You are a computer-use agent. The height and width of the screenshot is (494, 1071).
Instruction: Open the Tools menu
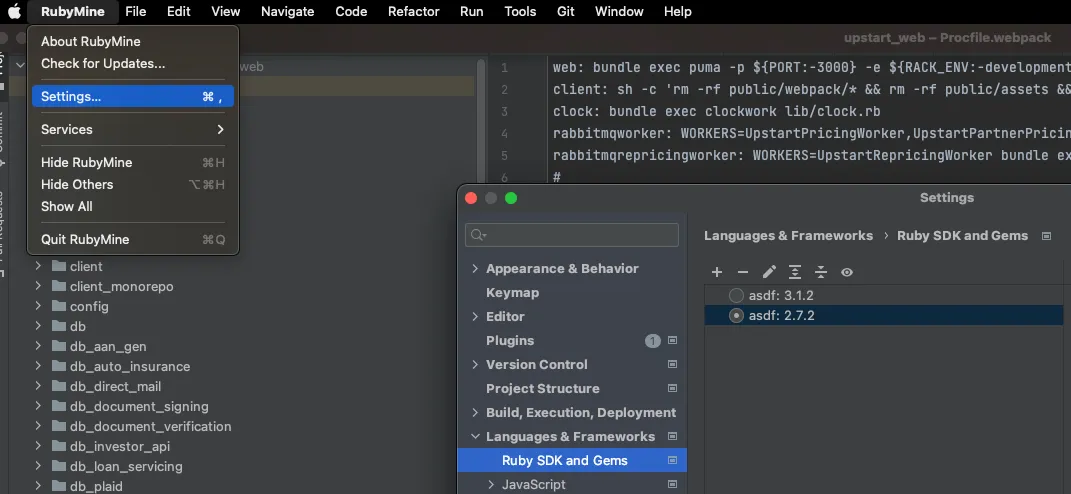pyautogui.click(x=520, y=12)
